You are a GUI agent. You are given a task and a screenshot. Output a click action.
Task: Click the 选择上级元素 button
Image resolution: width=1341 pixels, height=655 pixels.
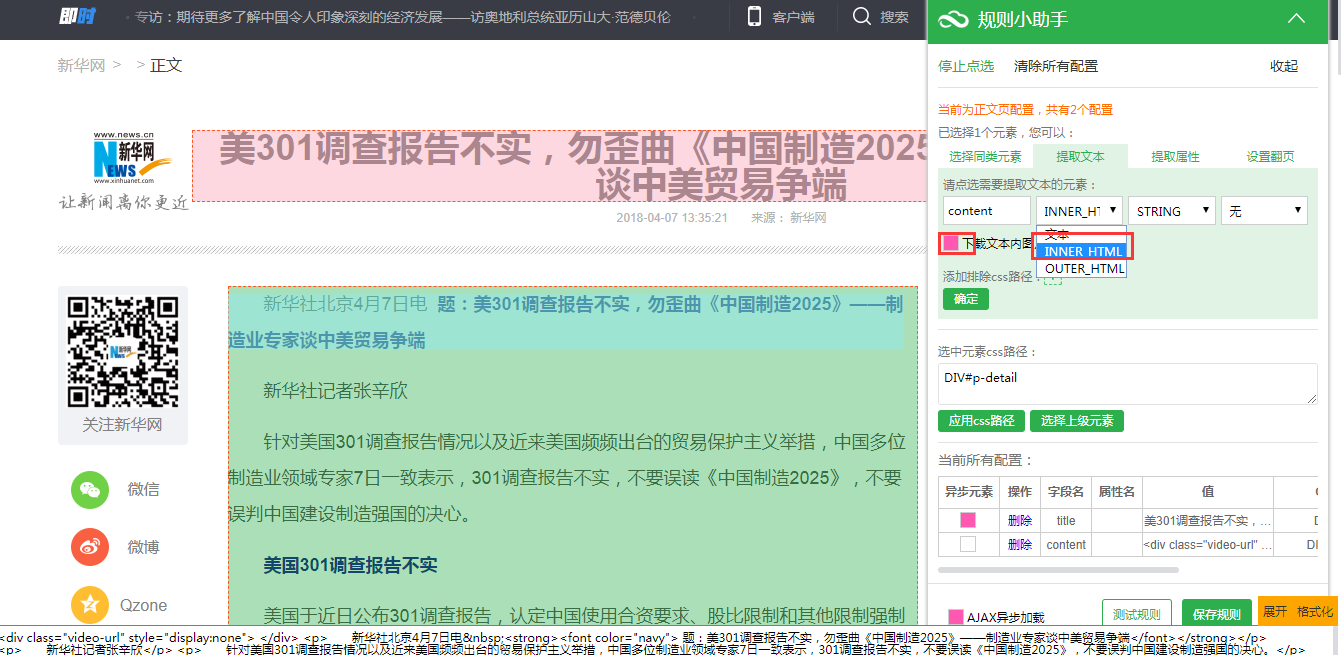1077,421
